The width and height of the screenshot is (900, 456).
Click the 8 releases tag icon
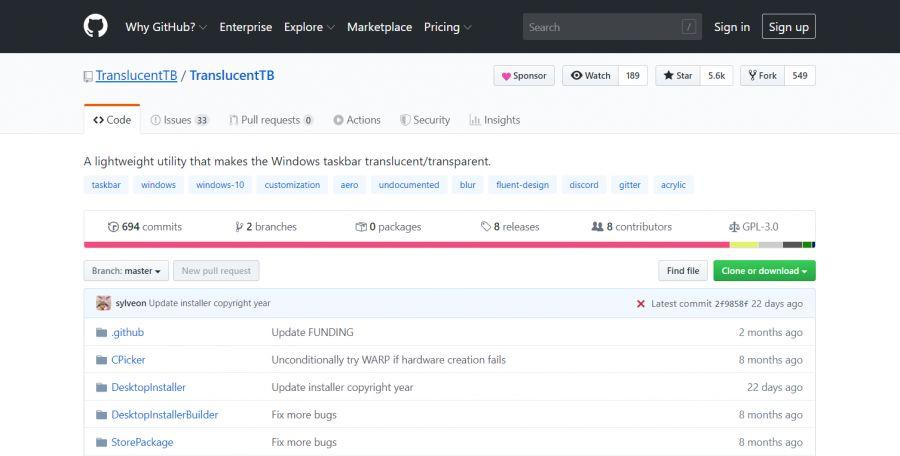pyautogui.click(x=486, y=227)
